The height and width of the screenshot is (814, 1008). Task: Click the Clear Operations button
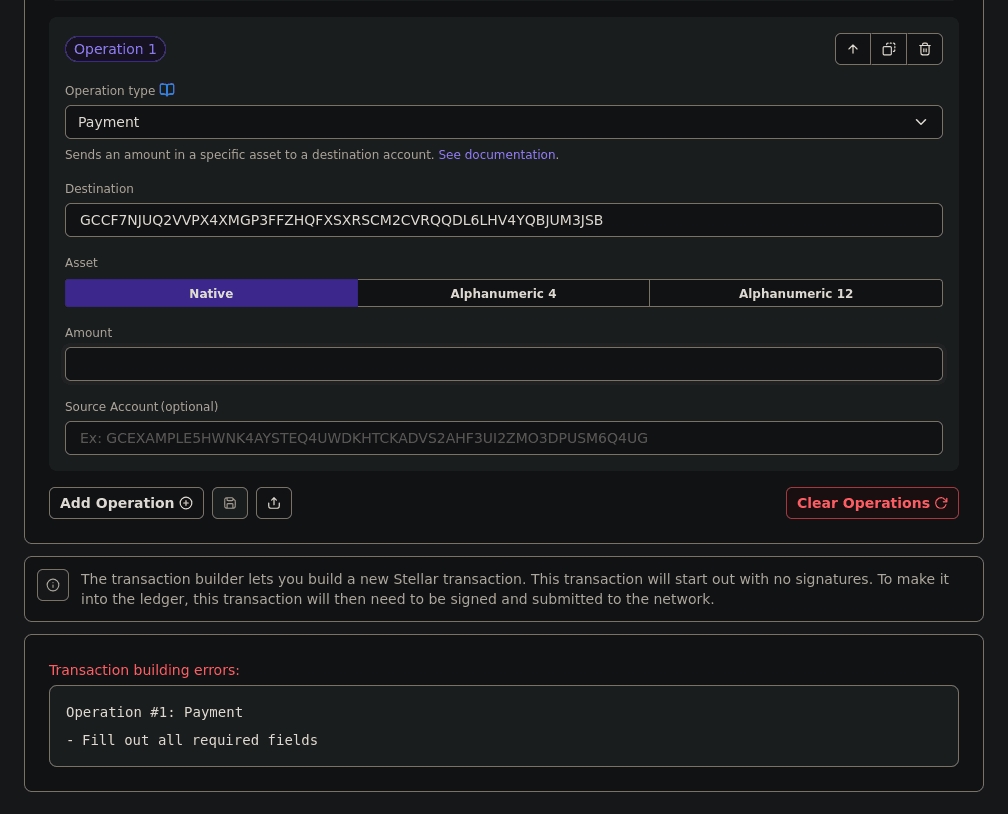point(872,503)
